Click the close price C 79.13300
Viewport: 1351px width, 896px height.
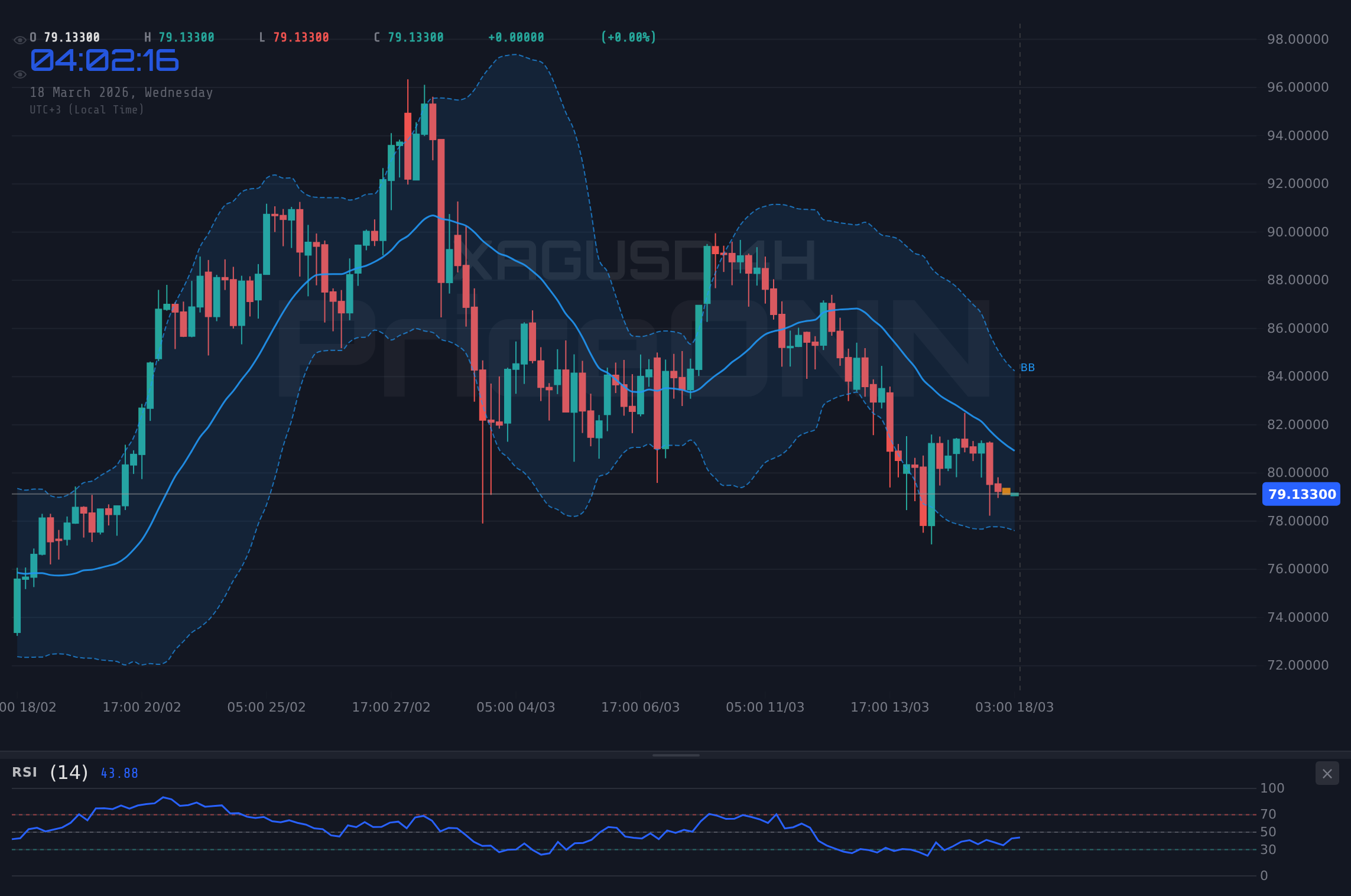pos(409,38)
